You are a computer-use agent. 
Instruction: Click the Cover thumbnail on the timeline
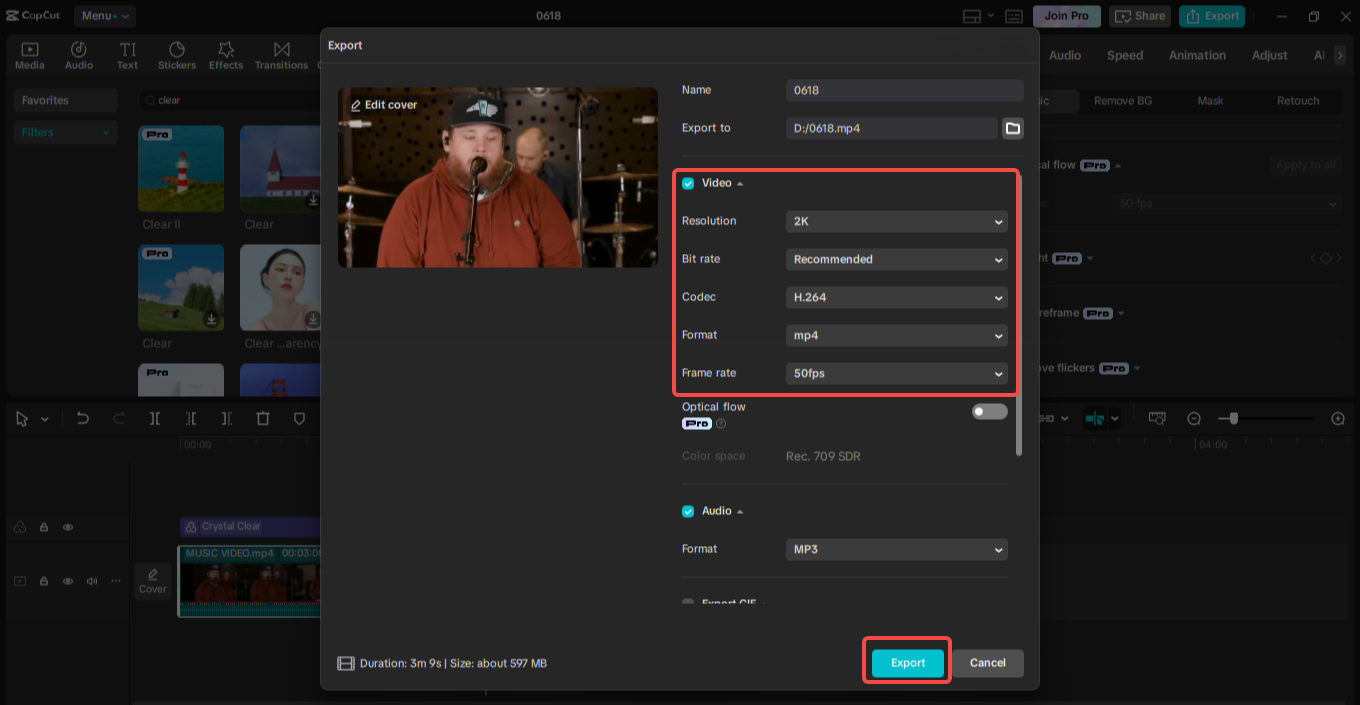152,581
